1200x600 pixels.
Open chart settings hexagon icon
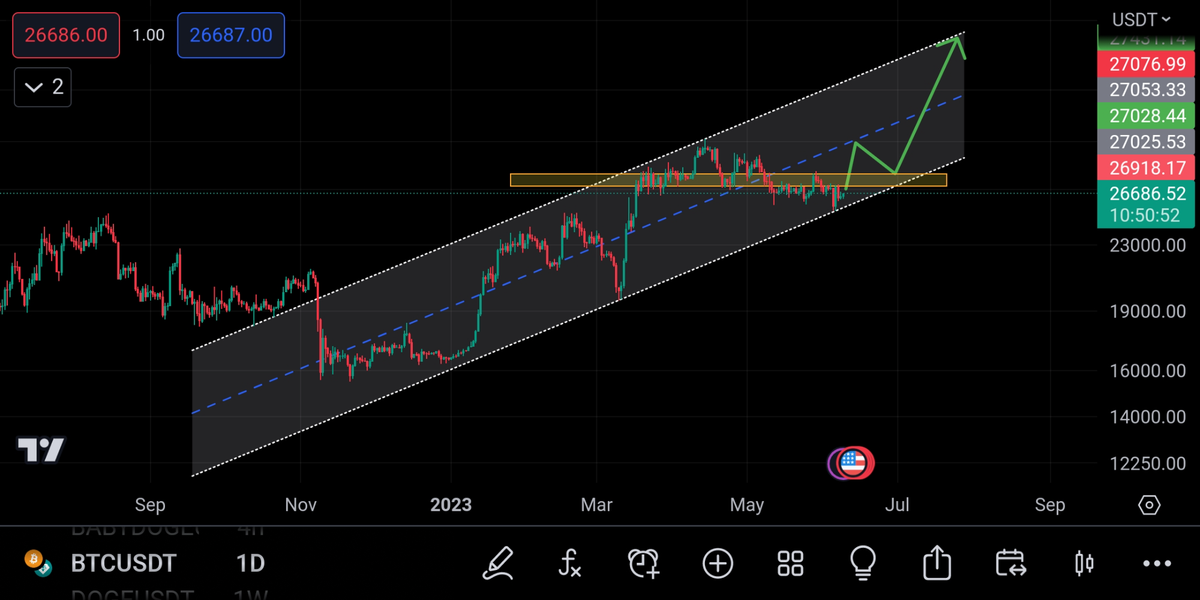click(1149, 504)
